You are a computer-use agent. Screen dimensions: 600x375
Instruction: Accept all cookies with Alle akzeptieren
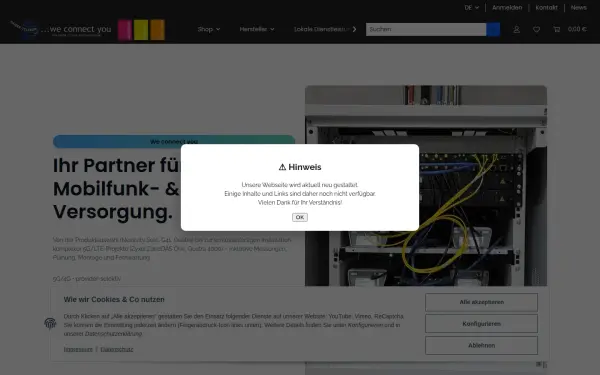[481, 302]
